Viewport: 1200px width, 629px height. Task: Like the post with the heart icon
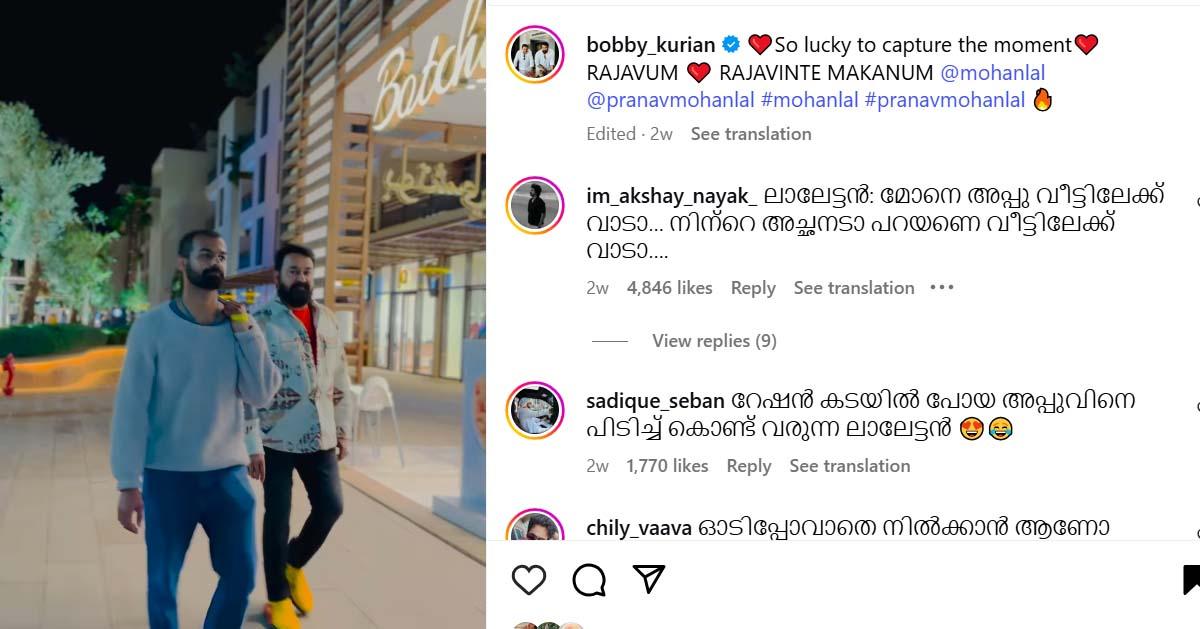(x=529, y=580)
